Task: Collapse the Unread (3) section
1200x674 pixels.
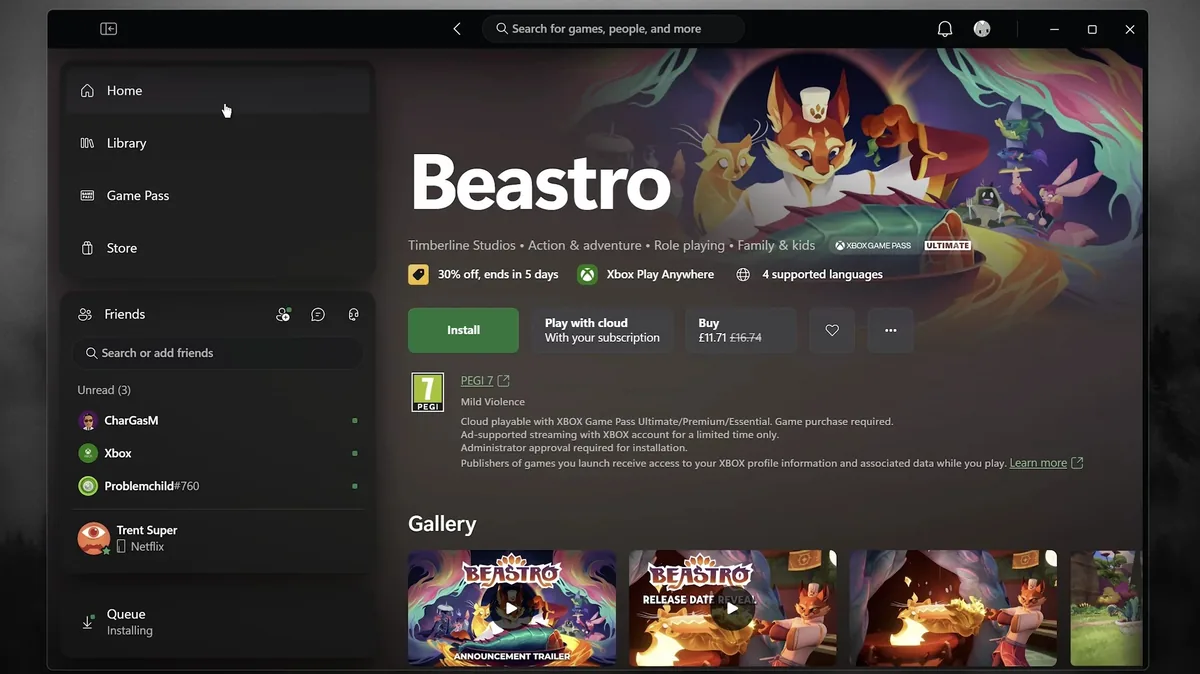Action: click(104, 390)
